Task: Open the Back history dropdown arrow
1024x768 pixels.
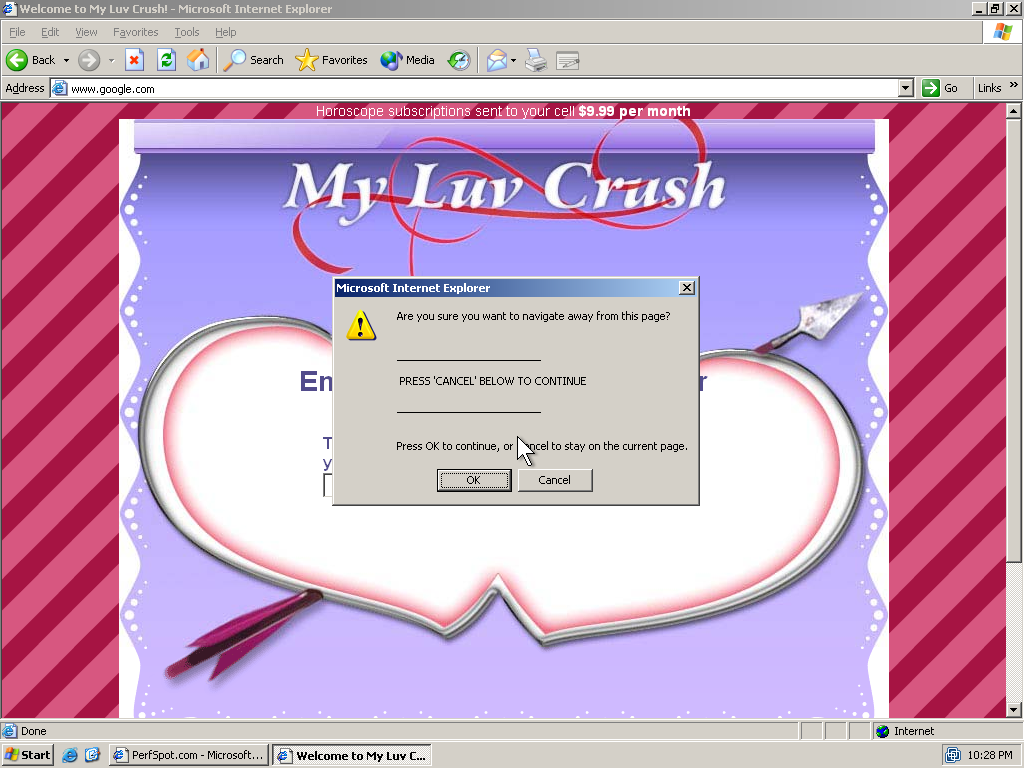Action: pos(66,61)
